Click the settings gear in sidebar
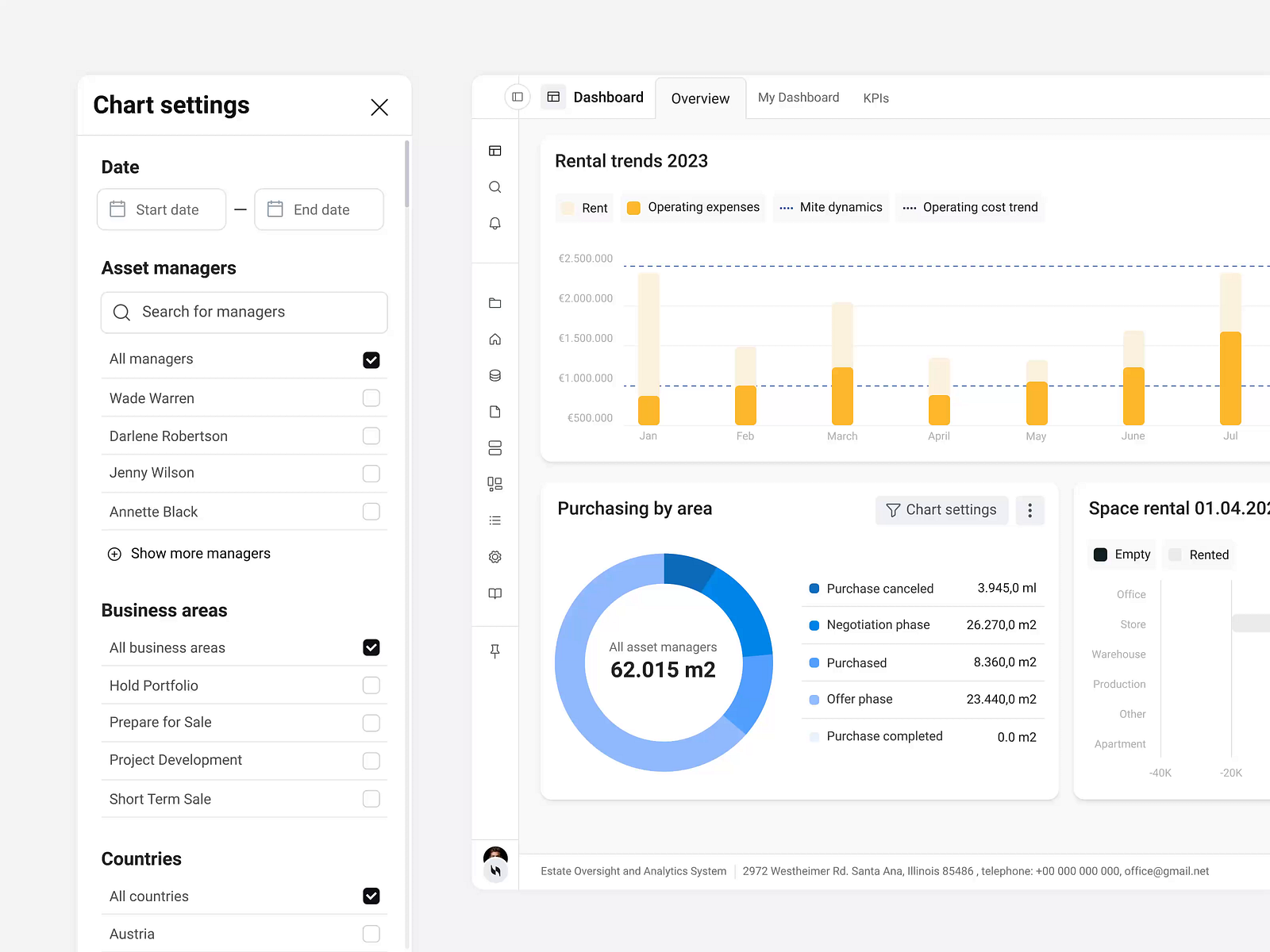This screenshot has width=1270, height=952. [x=495, y=557]
